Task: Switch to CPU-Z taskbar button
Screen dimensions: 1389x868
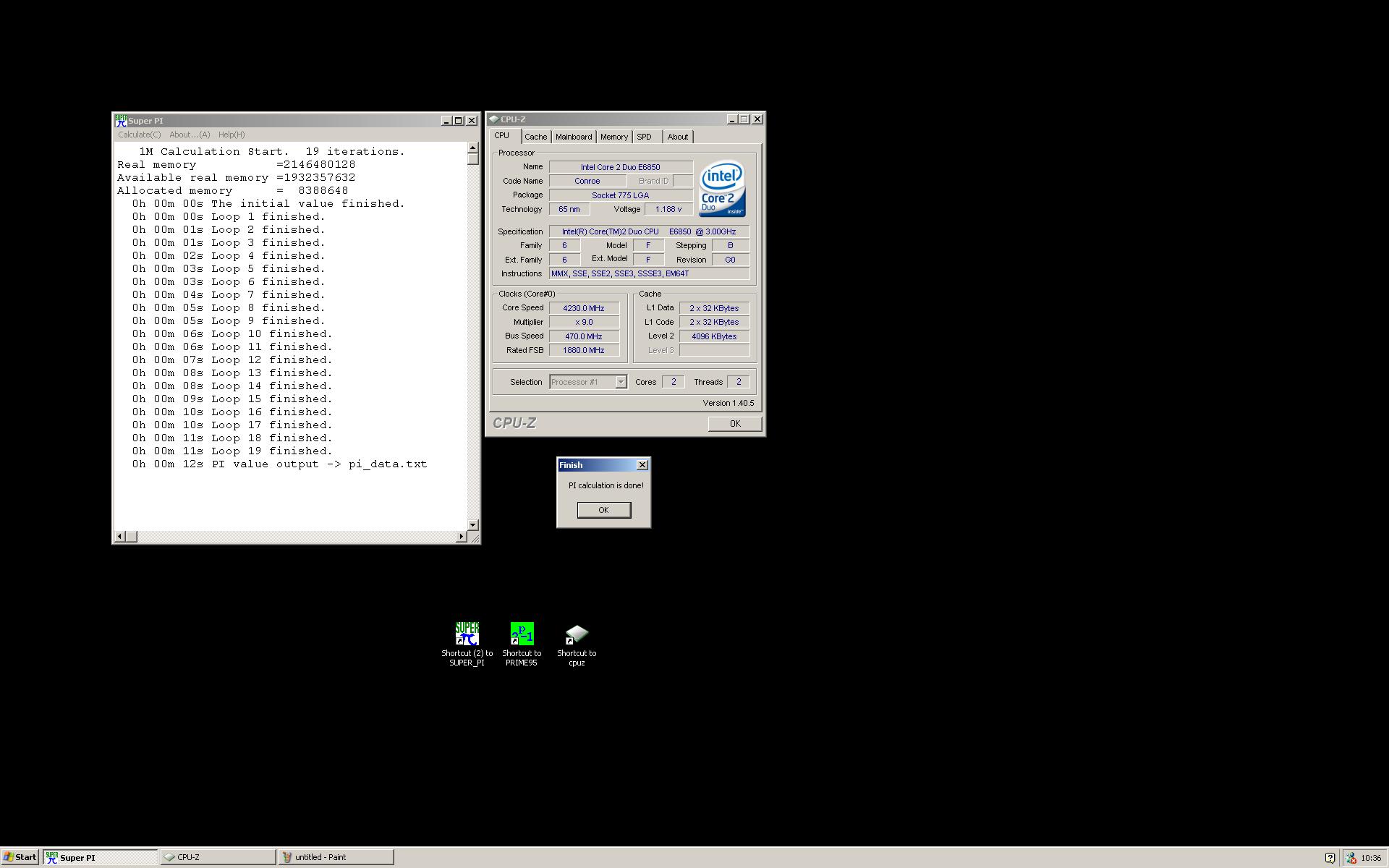Action: click(x=218, y=857)
